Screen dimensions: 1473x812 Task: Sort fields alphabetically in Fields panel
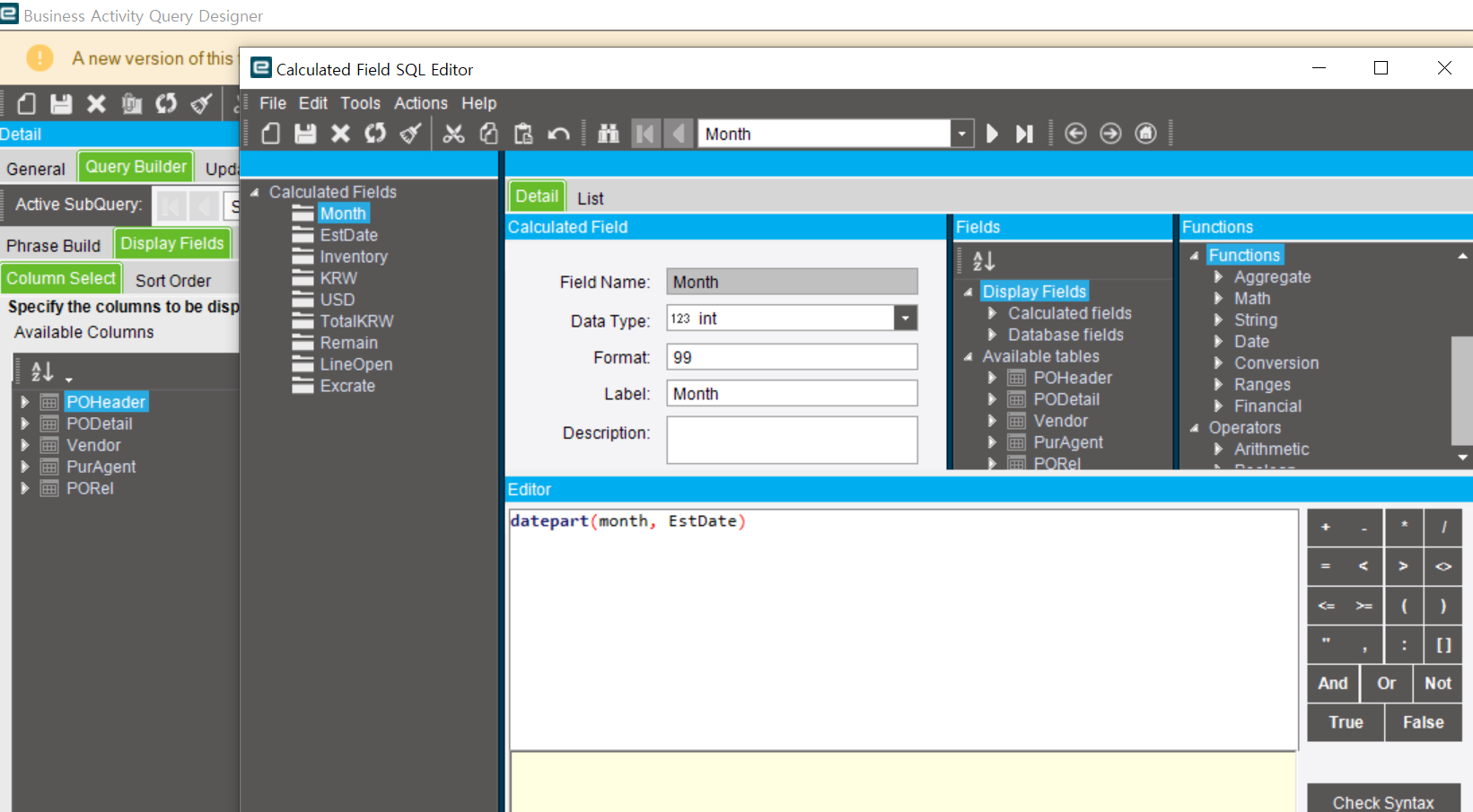pos(983,261)
